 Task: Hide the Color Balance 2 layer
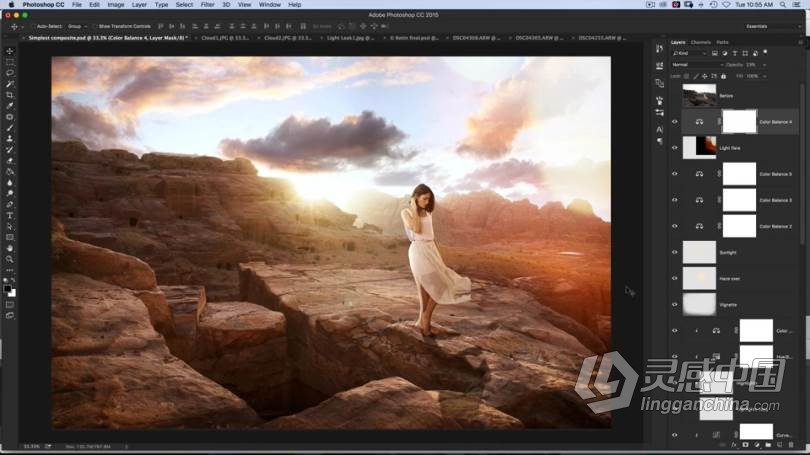pos(675,226)
